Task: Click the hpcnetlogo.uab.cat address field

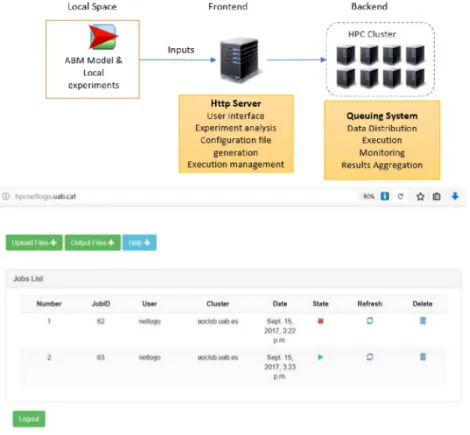Action: pos(45,196)
